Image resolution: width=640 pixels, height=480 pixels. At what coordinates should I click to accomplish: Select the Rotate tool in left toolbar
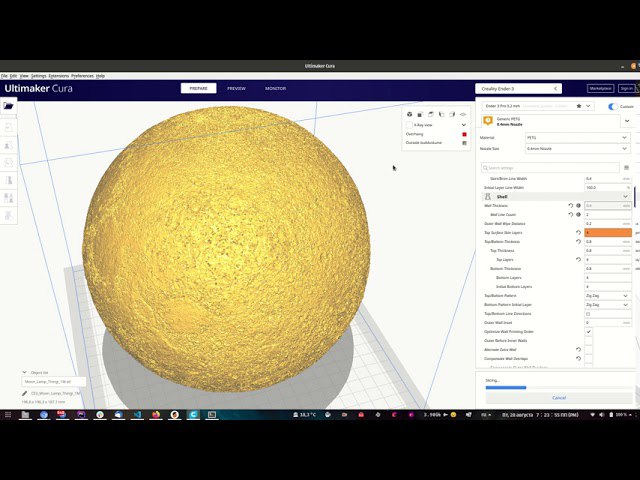tap(9, 163)
